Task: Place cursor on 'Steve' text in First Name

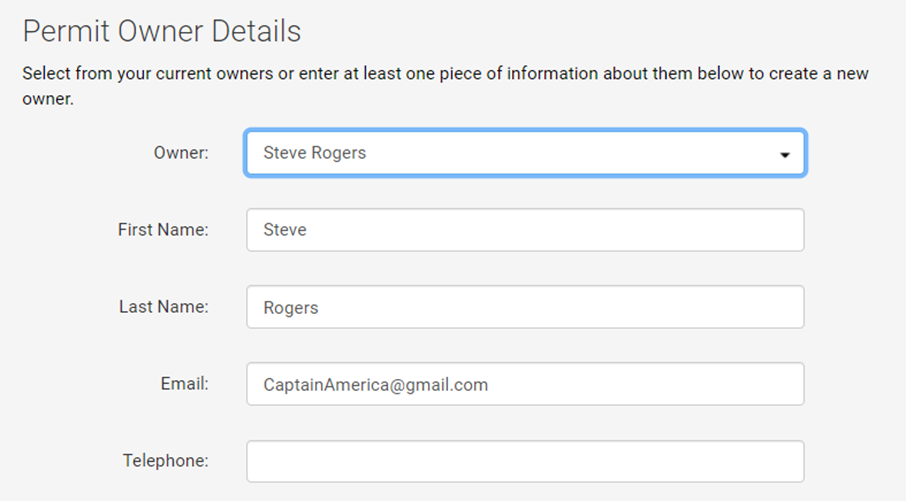Action: (x=285, y=230)
